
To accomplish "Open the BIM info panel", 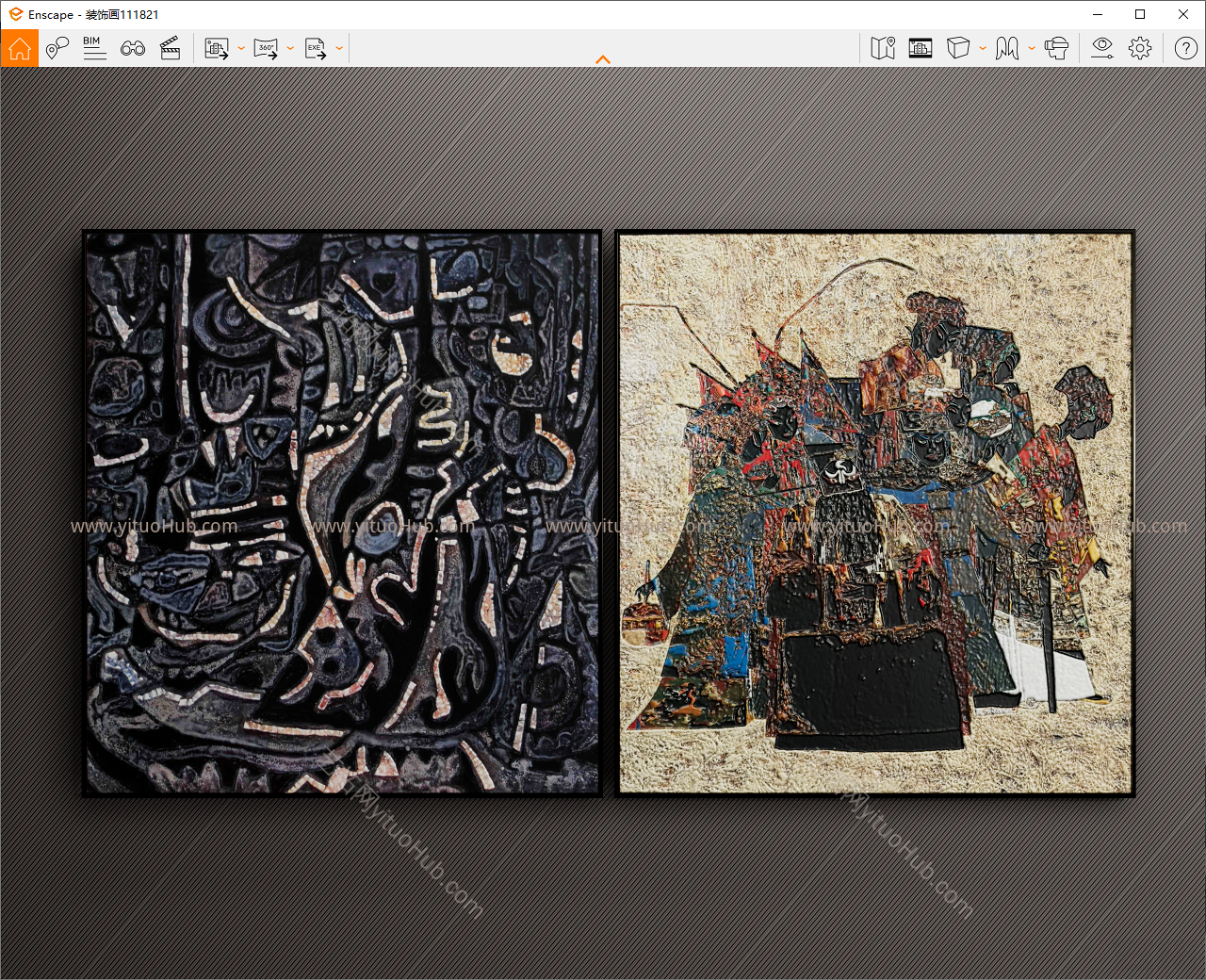I will 94,48.
